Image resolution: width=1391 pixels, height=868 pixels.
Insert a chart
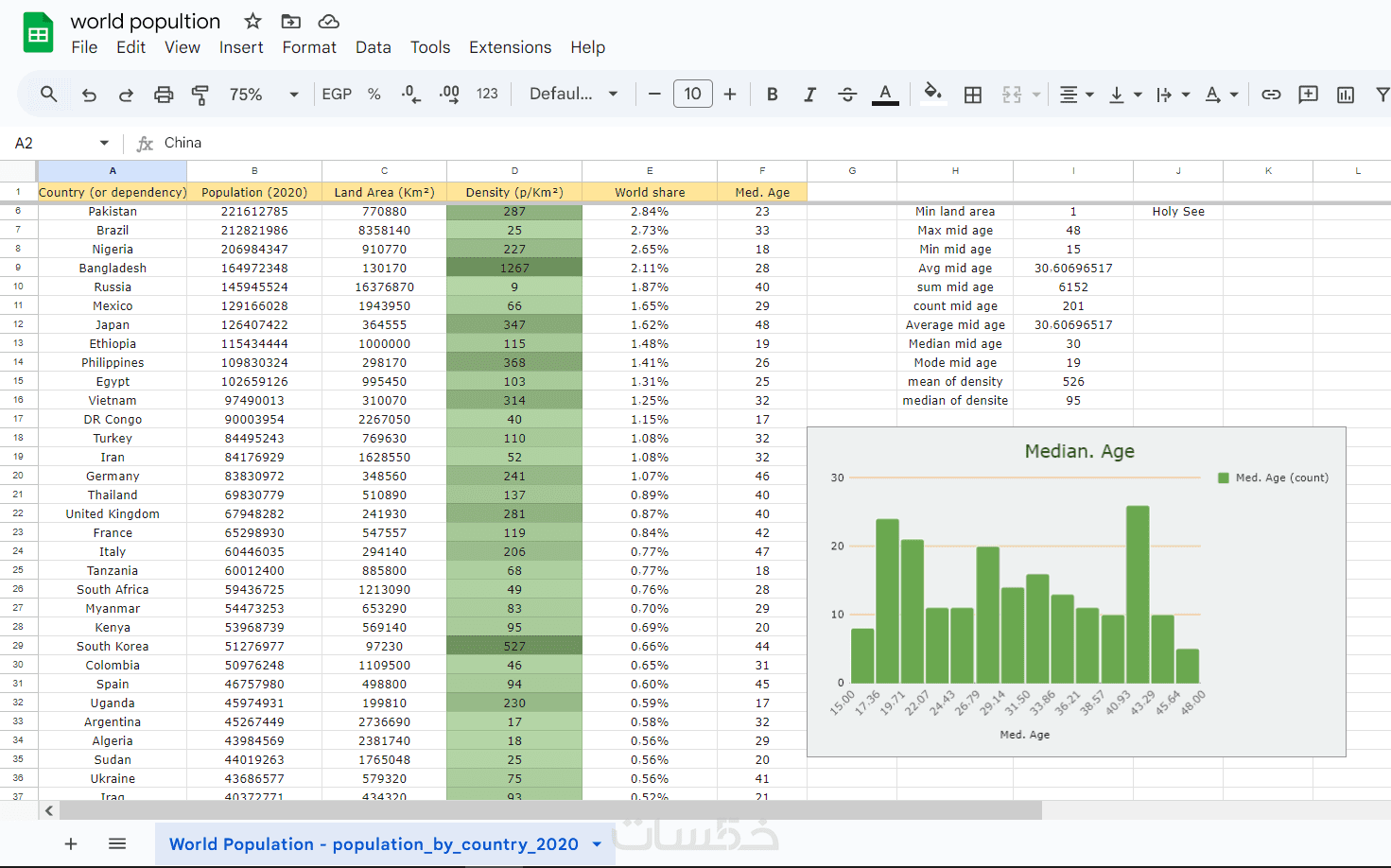1346,95
